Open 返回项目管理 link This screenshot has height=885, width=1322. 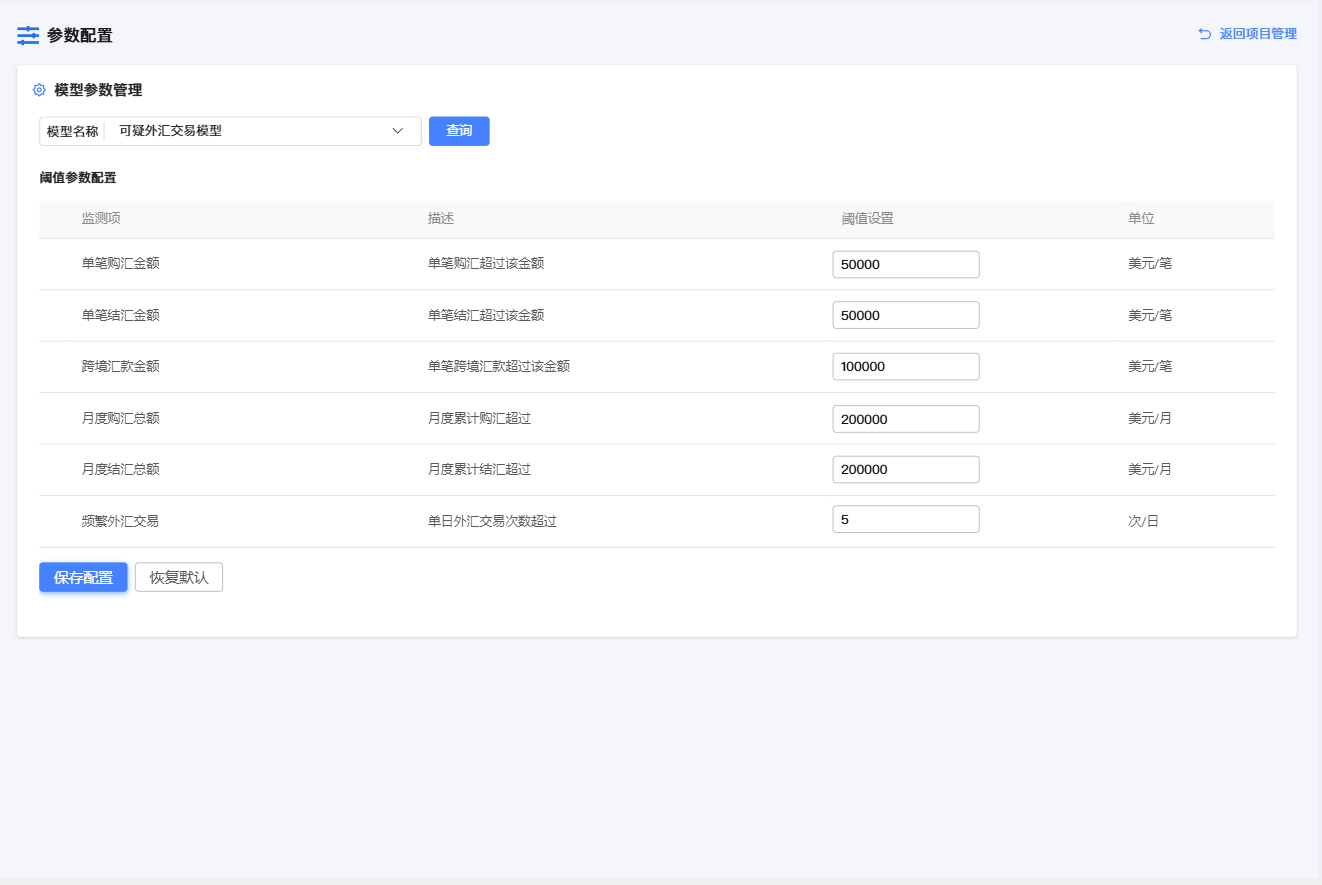[1257, 34]
